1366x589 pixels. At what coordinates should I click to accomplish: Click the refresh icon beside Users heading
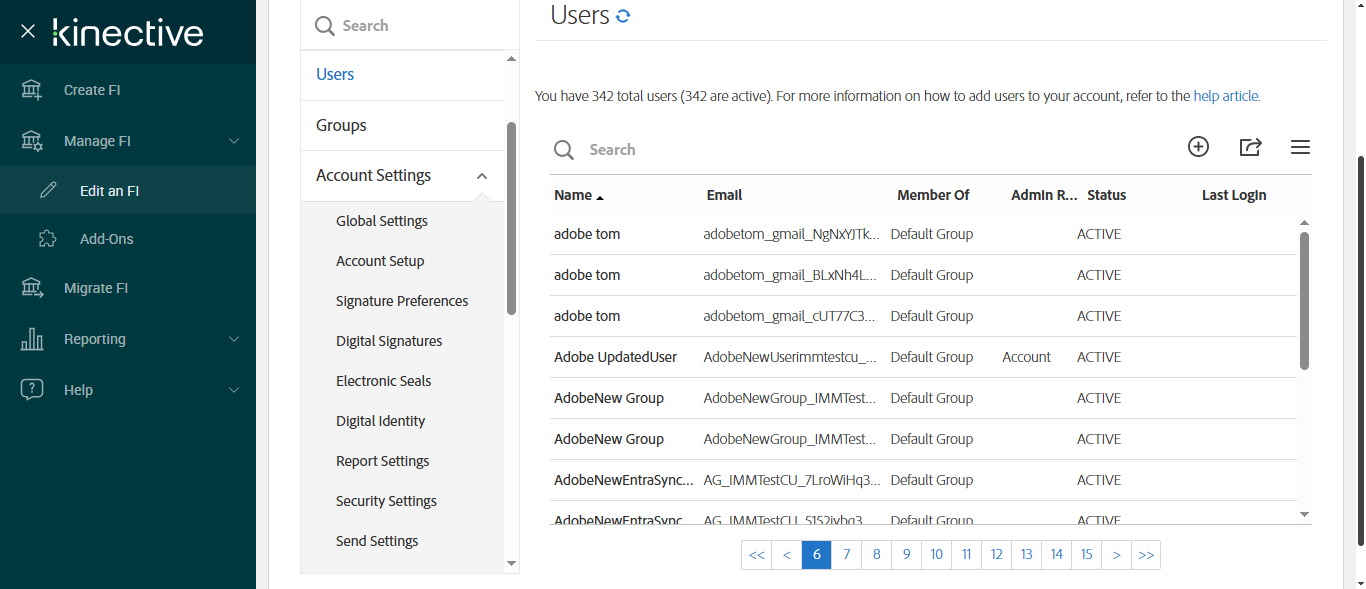pyautogui.click(x=623, y=16)
